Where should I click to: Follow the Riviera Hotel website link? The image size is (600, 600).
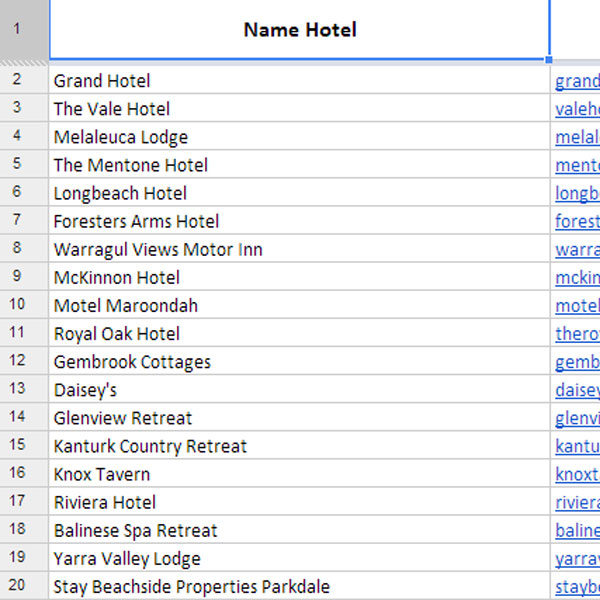pyautogui.click(x=578, y=502)
